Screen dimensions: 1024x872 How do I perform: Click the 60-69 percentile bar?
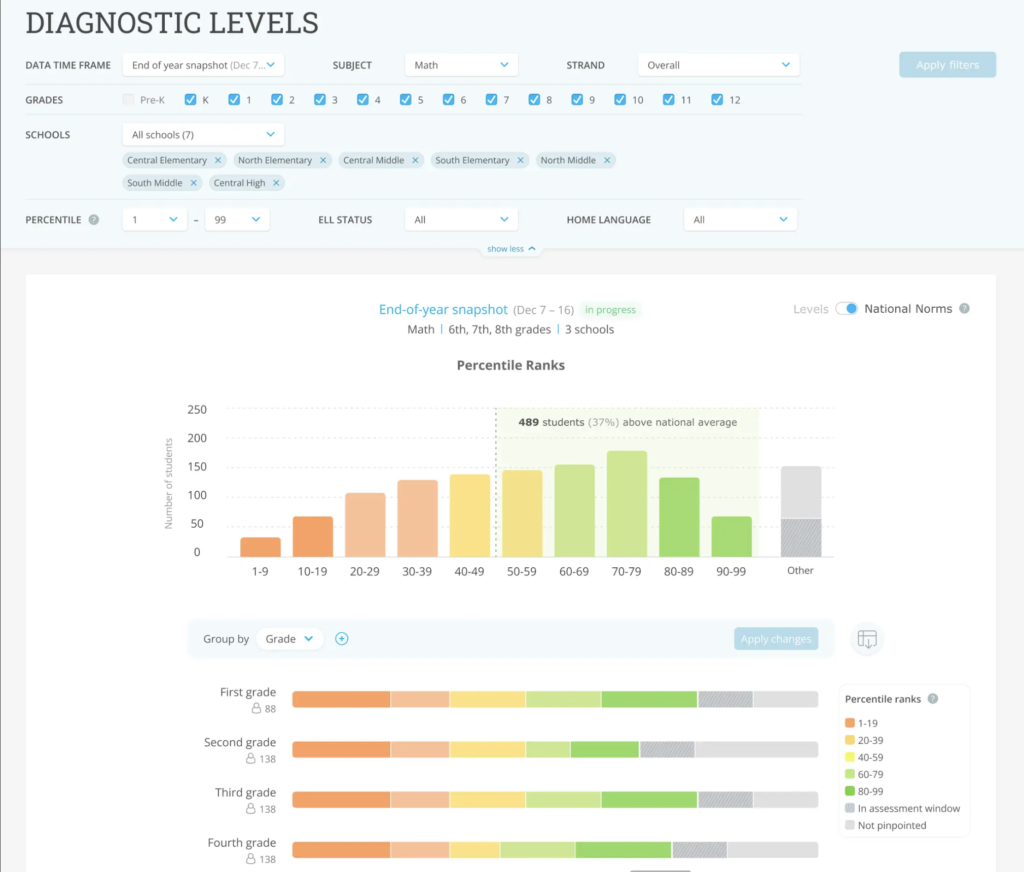575,511
